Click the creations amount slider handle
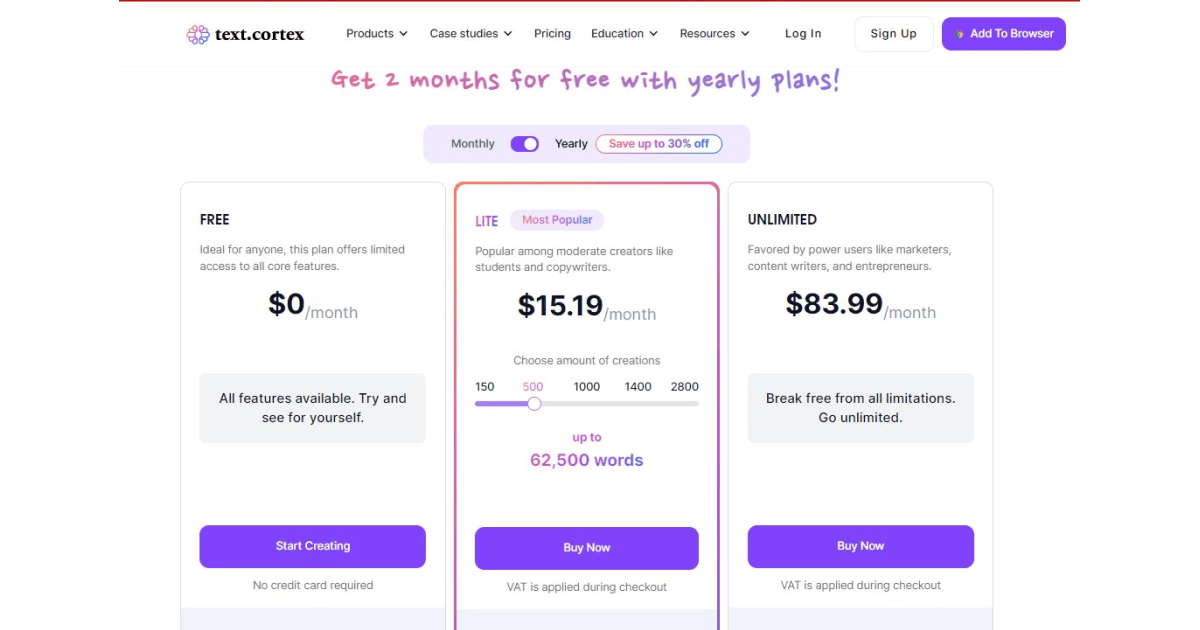The width and height of the screenshot is (1200, 630). pos(533,403)
